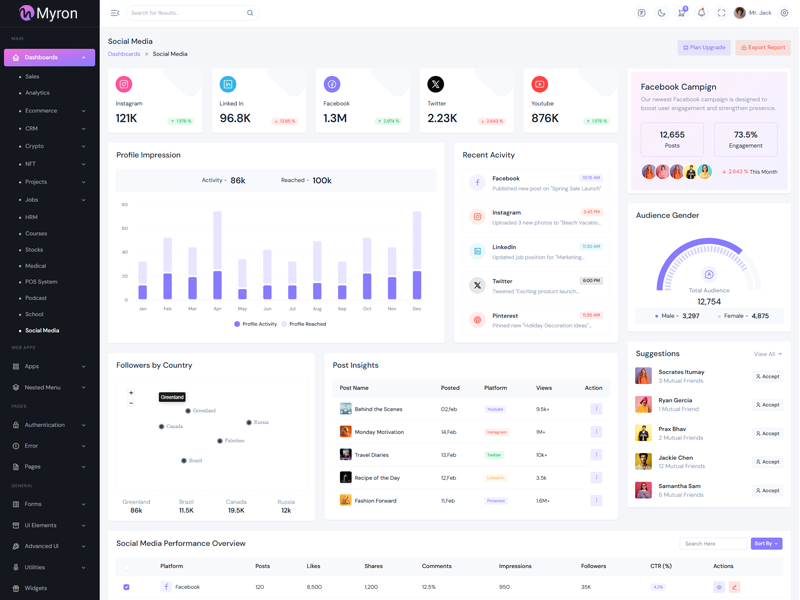Screen dimensions: 800x600
Task: Enter fullscreen mode via header icon
Action: point(721,13)
